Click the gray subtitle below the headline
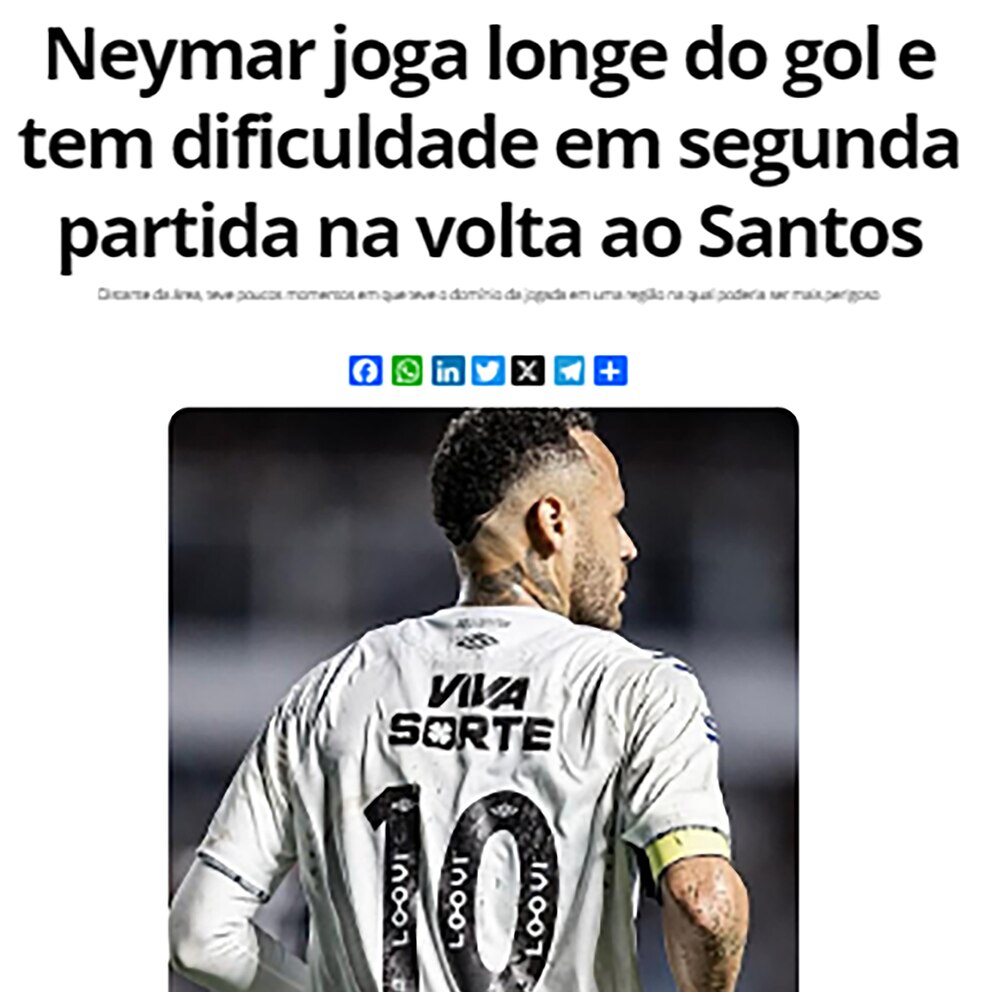Screen dimensions: 992x992 click(488, 294)
